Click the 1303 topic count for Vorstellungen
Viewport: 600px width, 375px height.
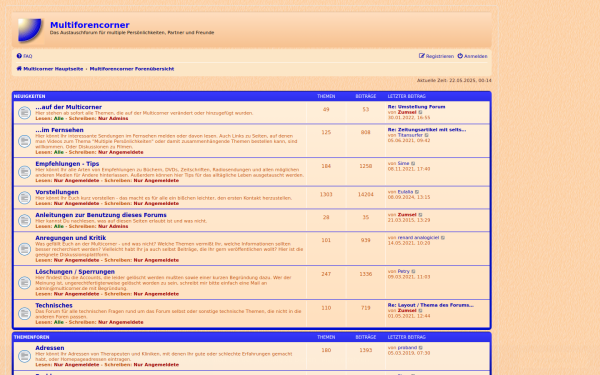point(326,195)
